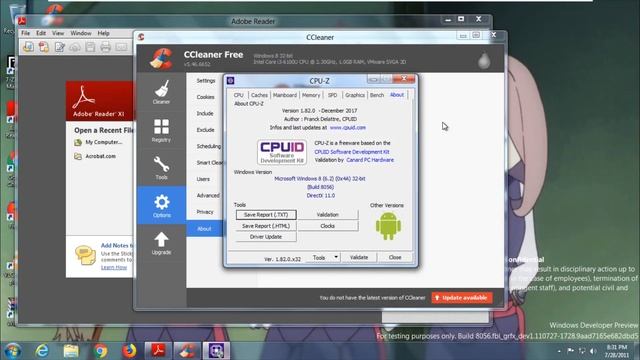This screenshot has height=360, width=640.
Task: Click the save icon in Adobe Reader toolbar
Action: [x=90, y=47]
